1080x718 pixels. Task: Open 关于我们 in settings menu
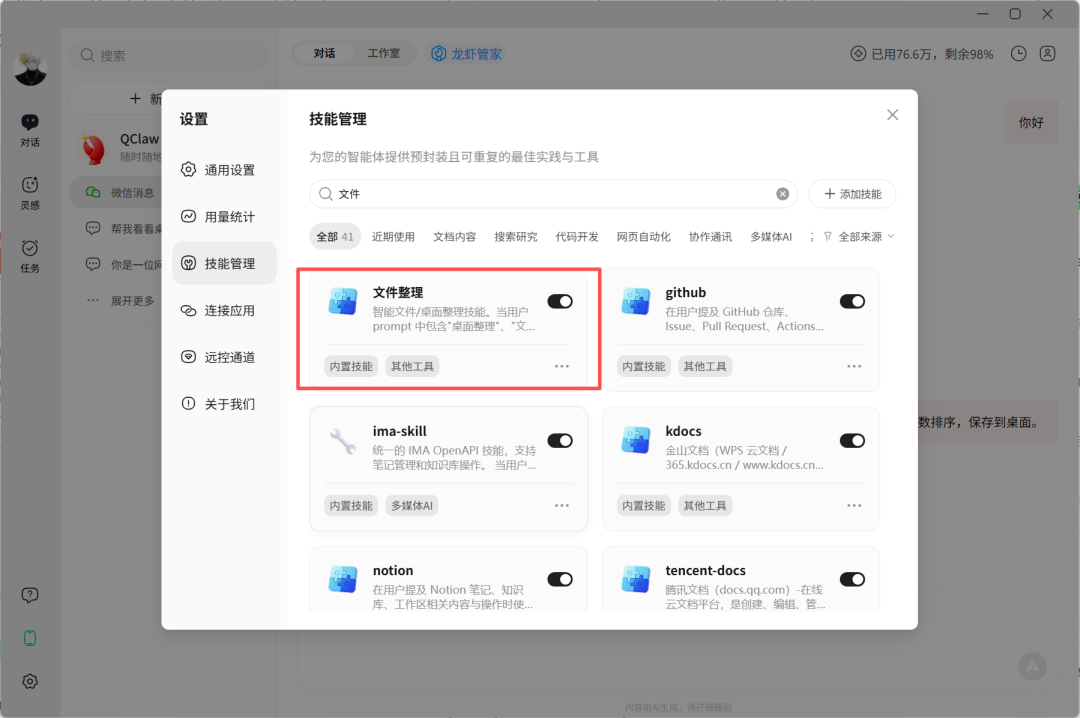click(x=224, y=404)
